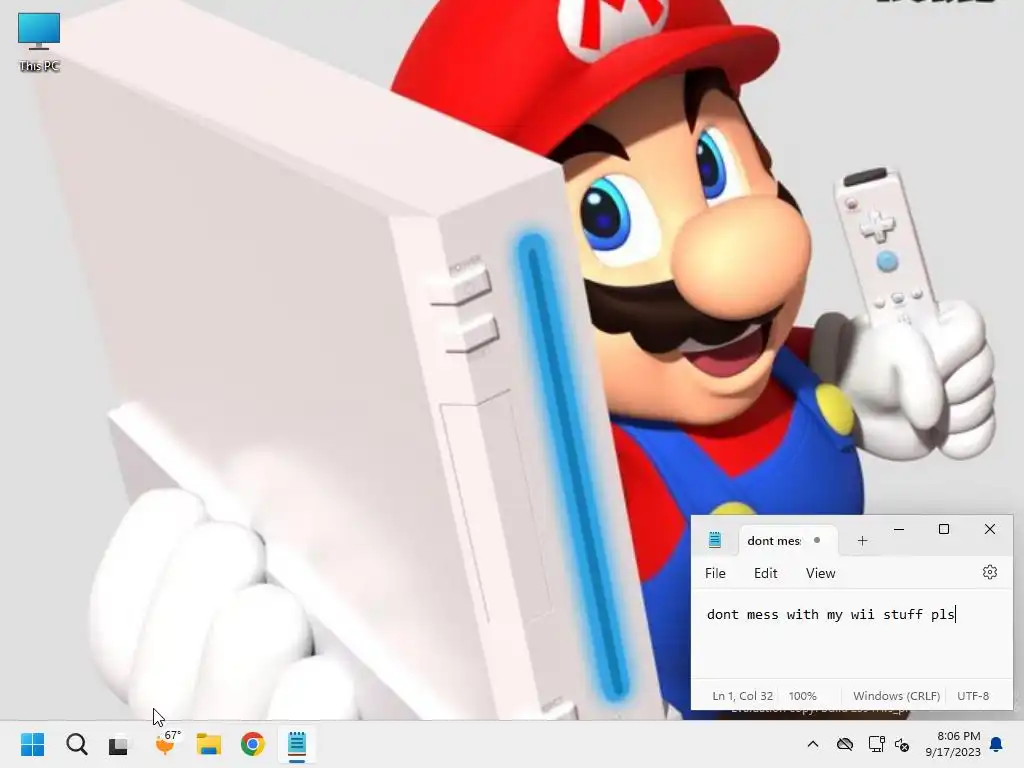Maximize the Notepad window
The image size is (1024, 768).
[944, 529]
